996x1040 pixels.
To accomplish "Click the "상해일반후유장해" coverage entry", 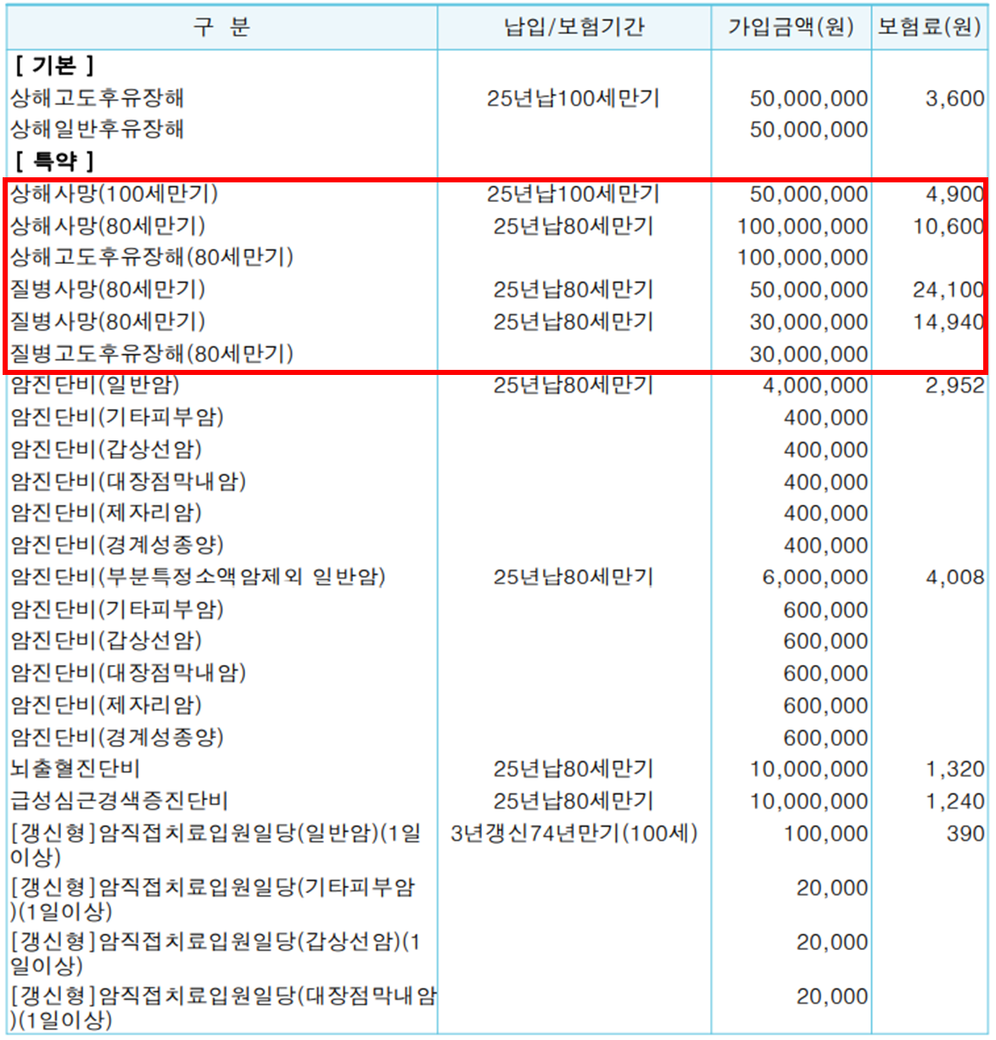I will coord(97,130).
